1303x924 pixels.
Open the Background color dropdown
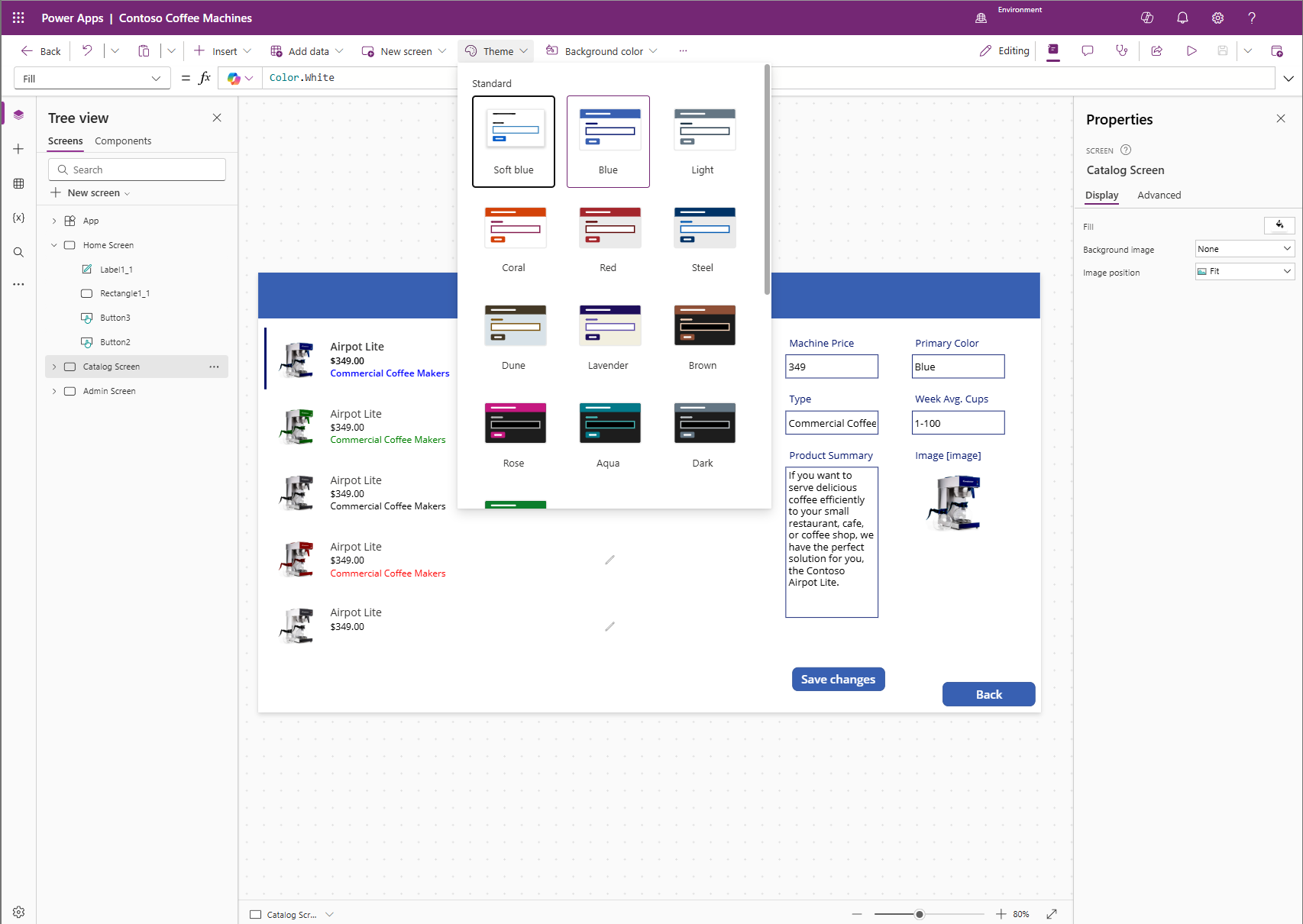tap(602, 51)
